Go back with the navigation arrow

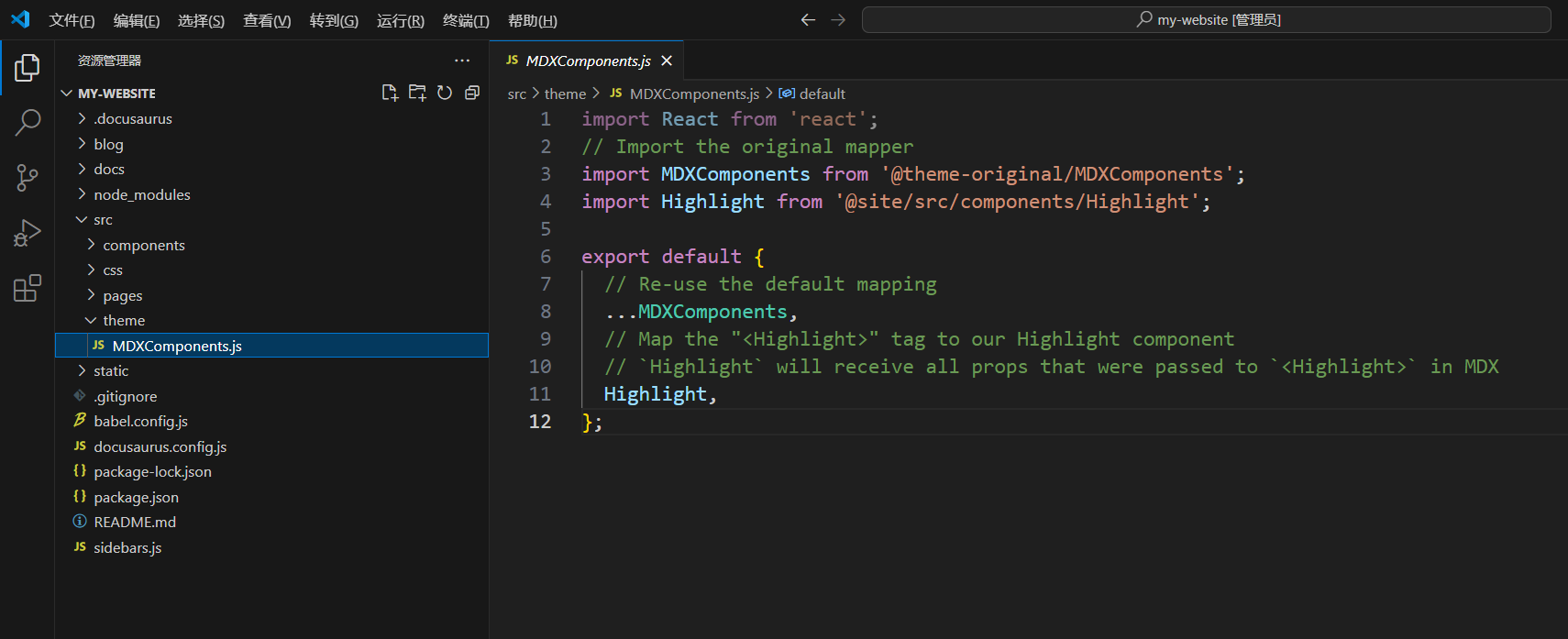[x=808, y=19]
